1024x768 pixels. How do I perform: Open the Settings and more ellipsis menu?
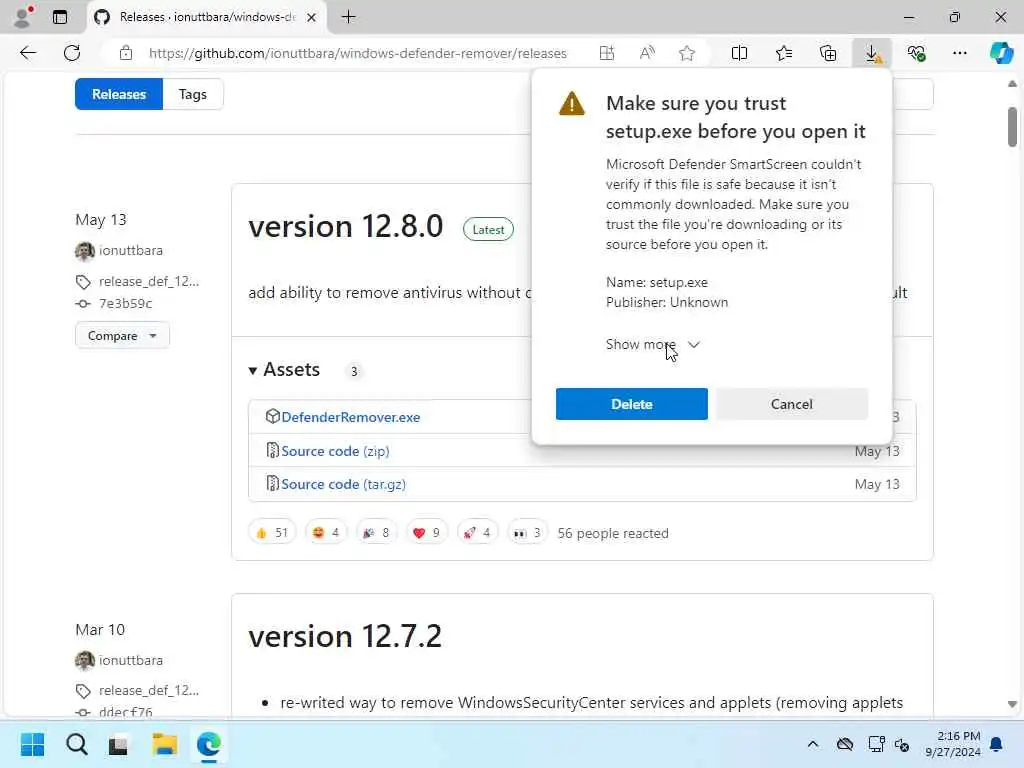959,53
